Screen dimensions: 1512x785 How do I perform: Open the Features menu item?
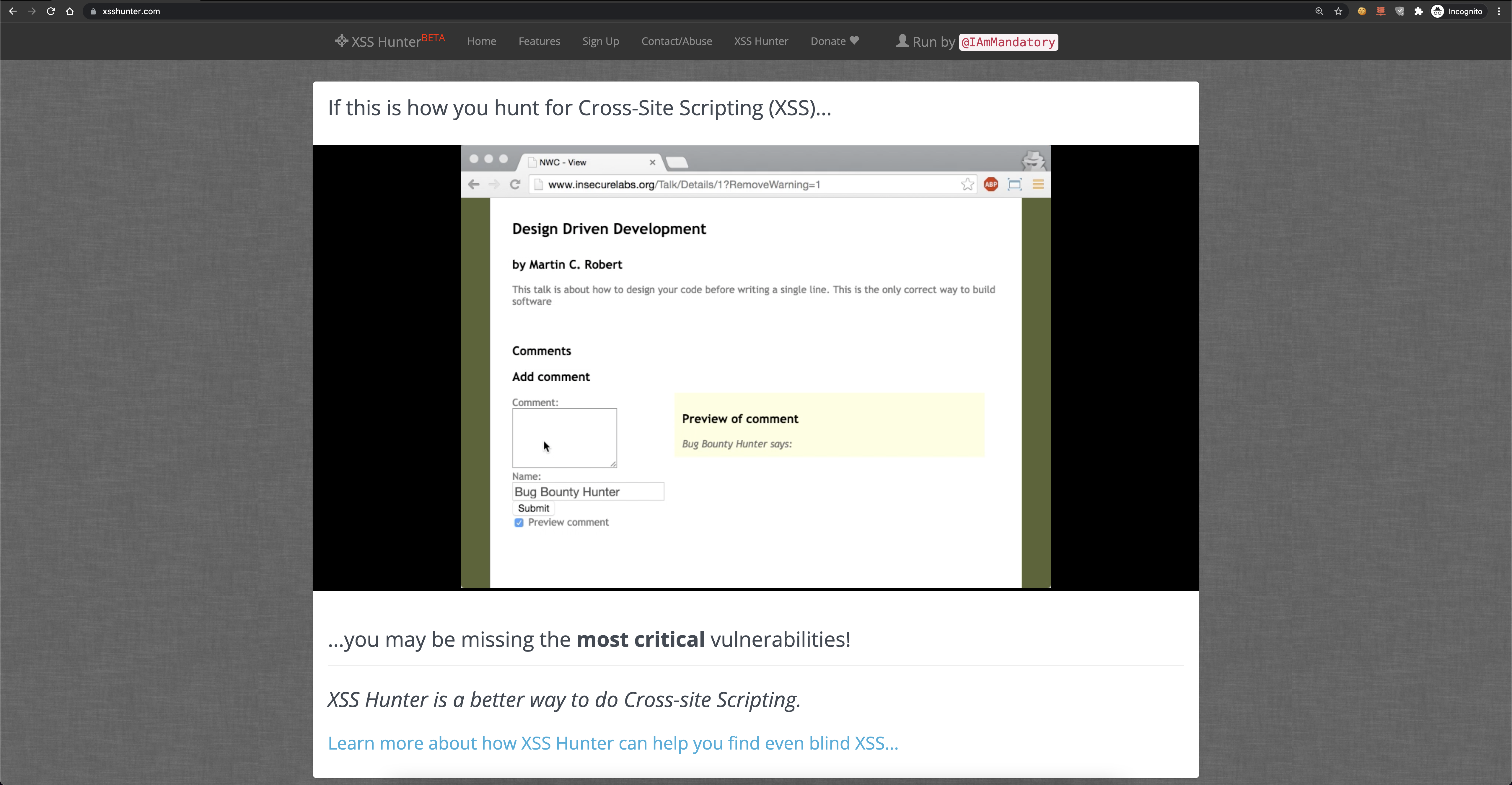539,41
